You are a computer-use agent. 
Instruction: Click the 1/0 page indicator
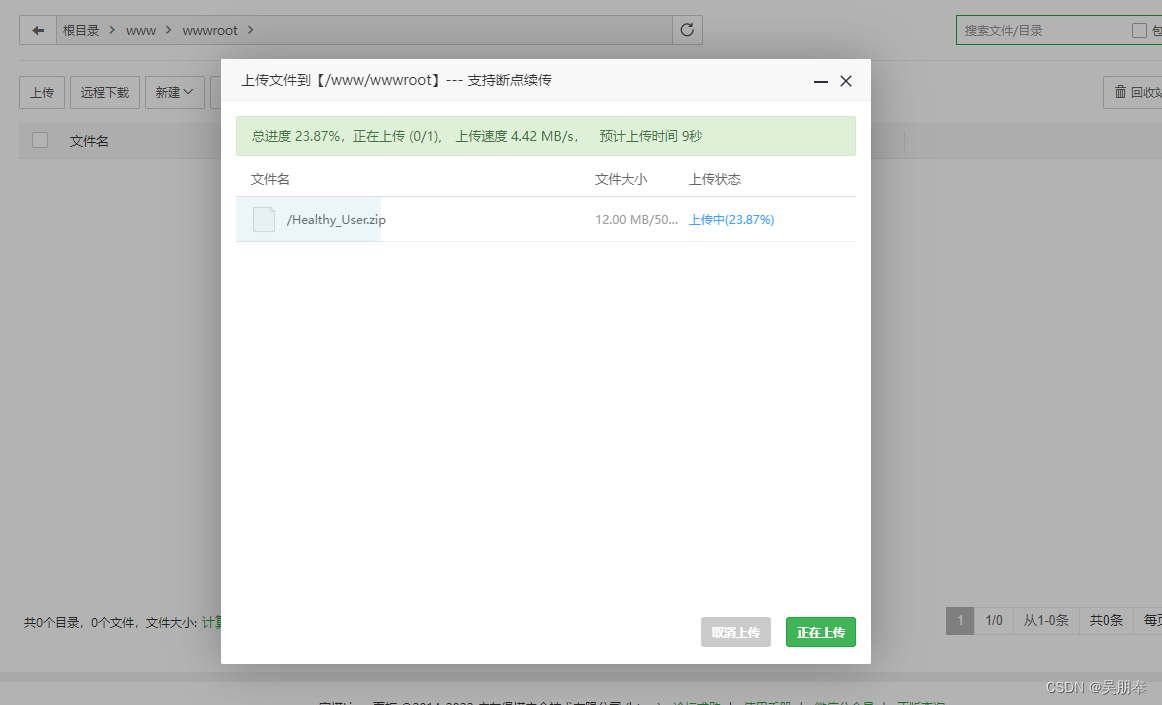994,620
